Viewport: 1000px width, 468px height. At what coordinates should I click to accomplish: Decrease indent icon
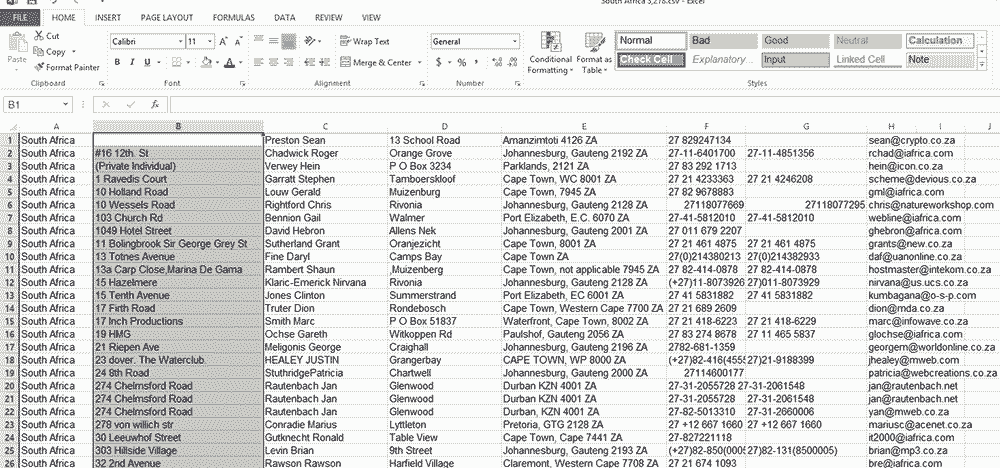308,62
